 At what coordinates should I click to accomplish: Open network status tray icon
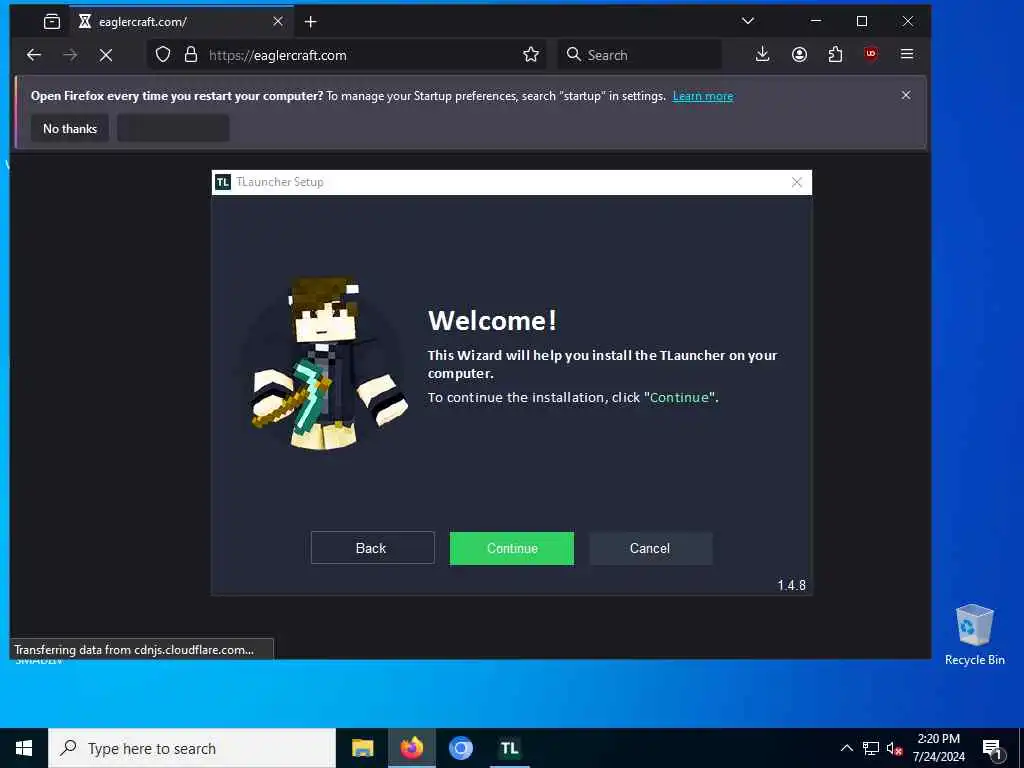[871, 748]
